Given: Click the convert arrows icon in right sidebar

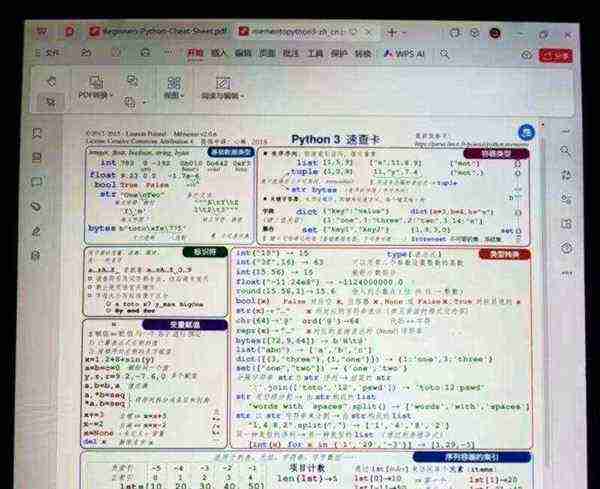Looking at the screenshot, I should (x=566, y=176).
